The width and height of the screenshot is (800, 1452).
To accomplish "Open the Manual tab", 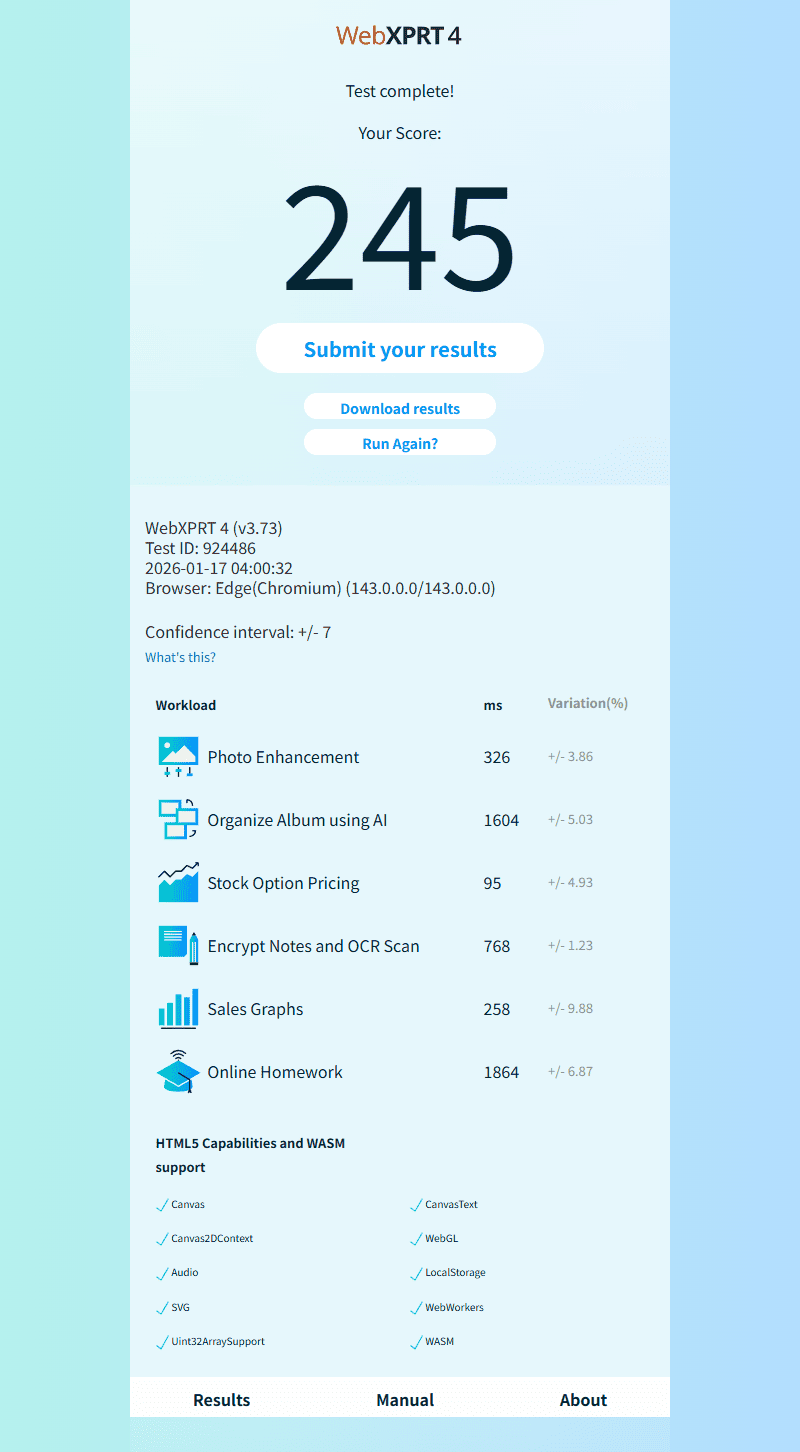I will tap(405, 1400).
